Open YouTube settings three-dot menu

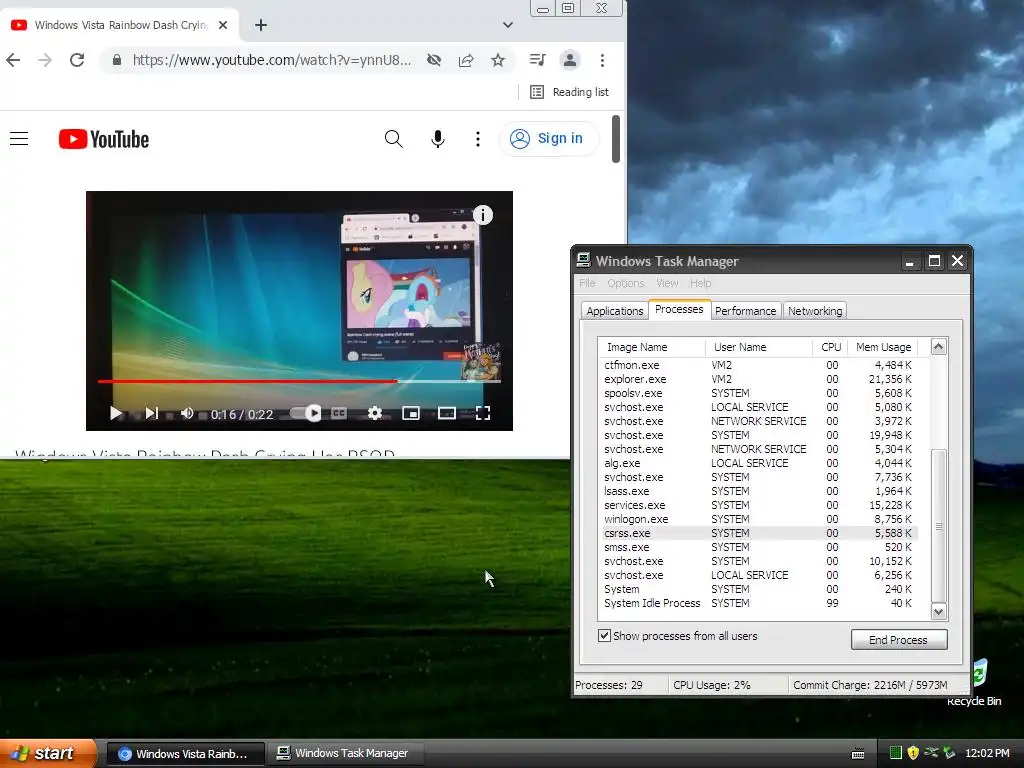pos(478,138)
